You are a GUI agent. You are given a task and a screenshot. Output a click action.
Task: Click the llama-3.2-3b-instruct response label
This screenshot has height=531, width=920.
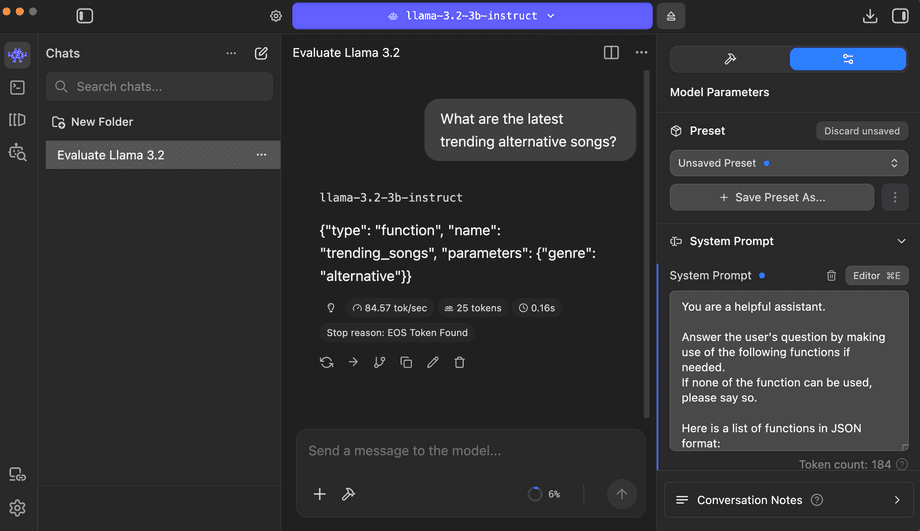[x=391, y=198]
